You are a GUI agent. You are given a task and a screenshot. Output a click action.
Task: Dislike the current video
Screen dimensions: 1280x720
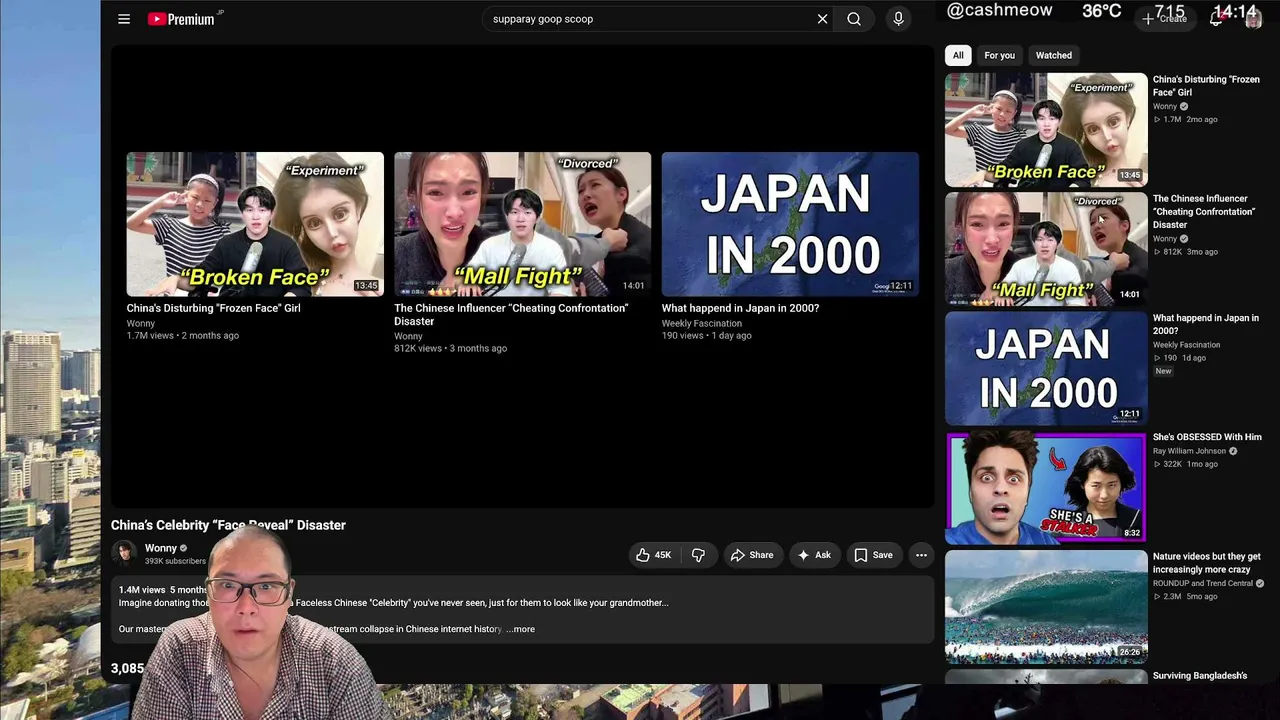click(x=699, y=555)
